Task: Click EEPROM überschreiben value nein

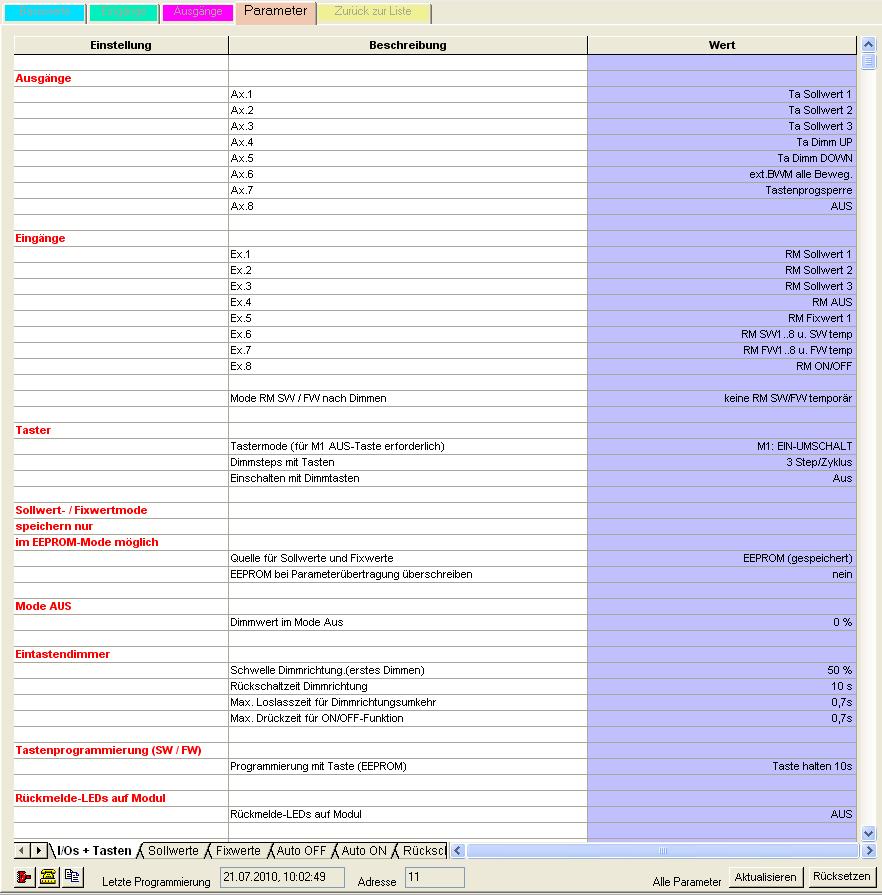Action: [722, 574]
